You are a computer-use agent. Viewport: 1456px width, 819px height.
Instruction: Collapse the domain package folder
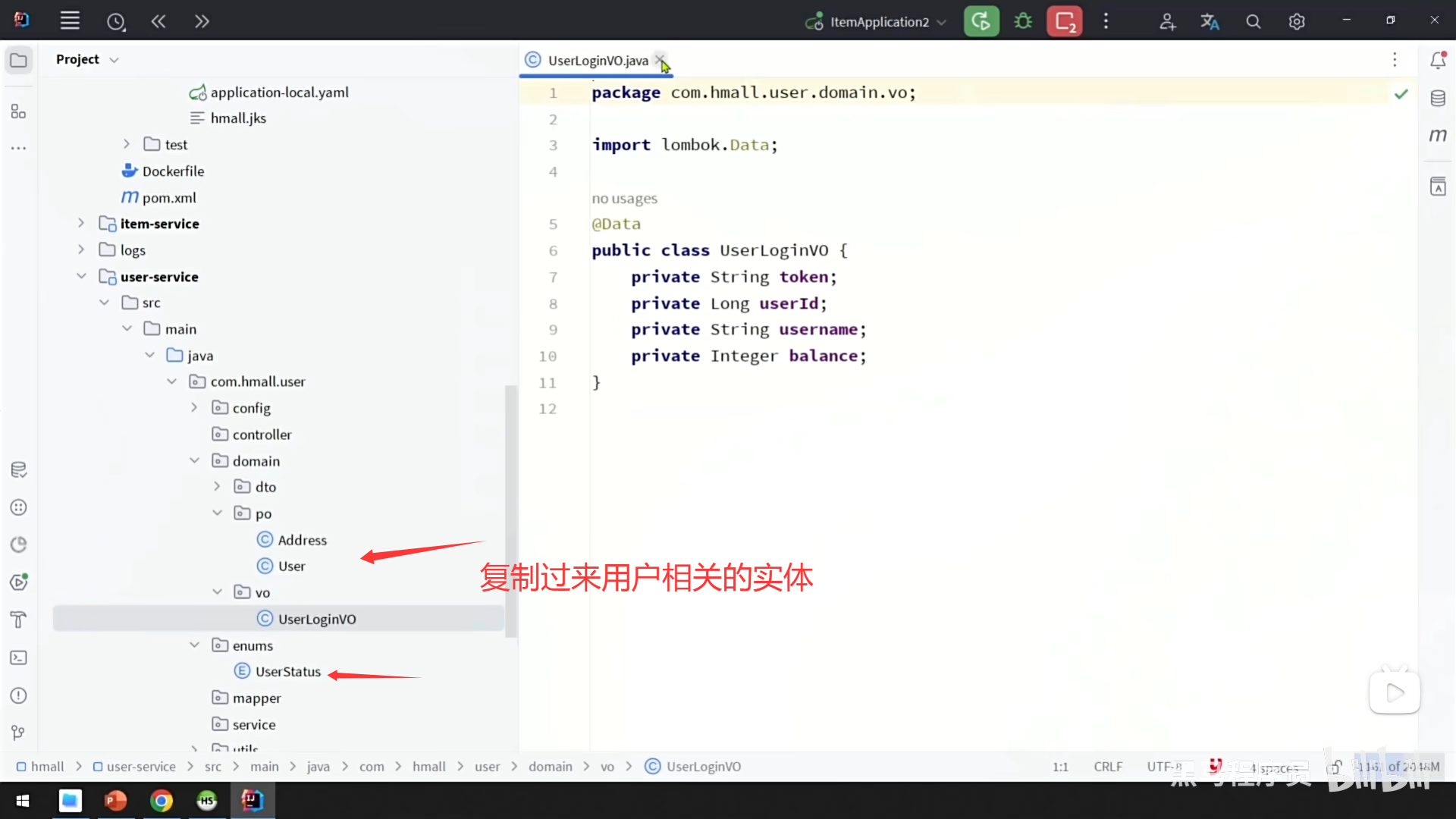click(194, 461)
